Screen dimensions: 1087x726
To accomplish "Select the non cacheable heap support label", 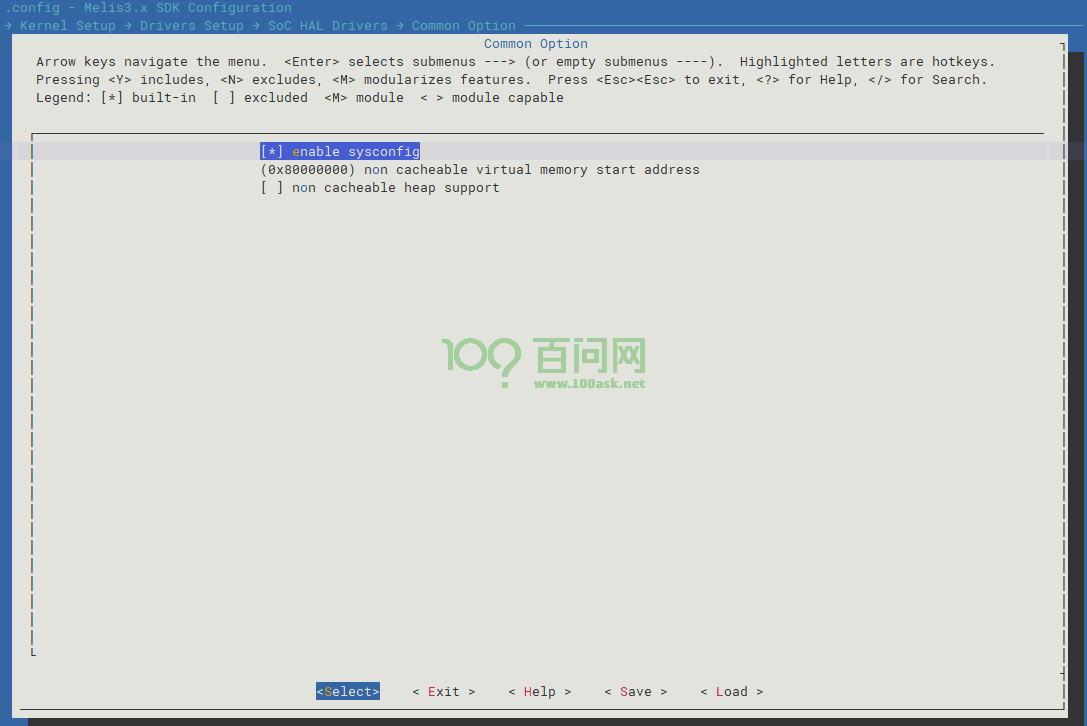I will click(x=396, y=188).
